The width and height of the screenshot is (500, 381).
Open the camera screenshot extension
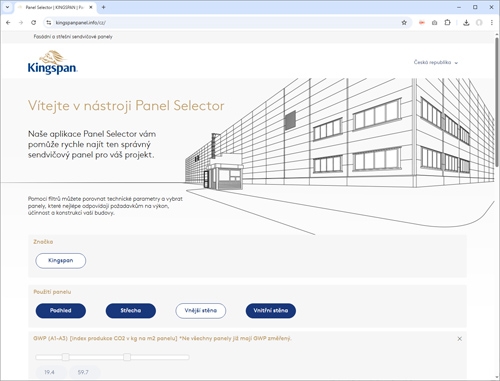pyautogui.click(x=434, y=23)
